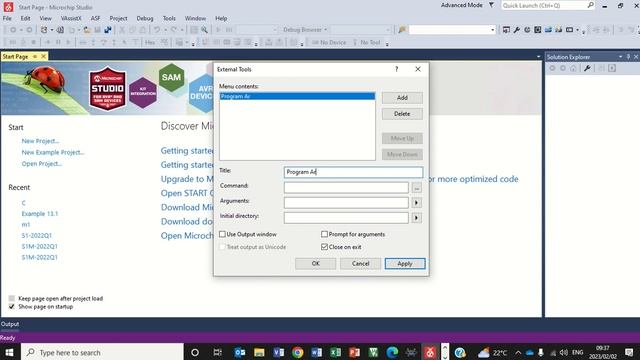Click the Find in Files magnifier icon
640x360 pixels.
click(x=204, y=30)
